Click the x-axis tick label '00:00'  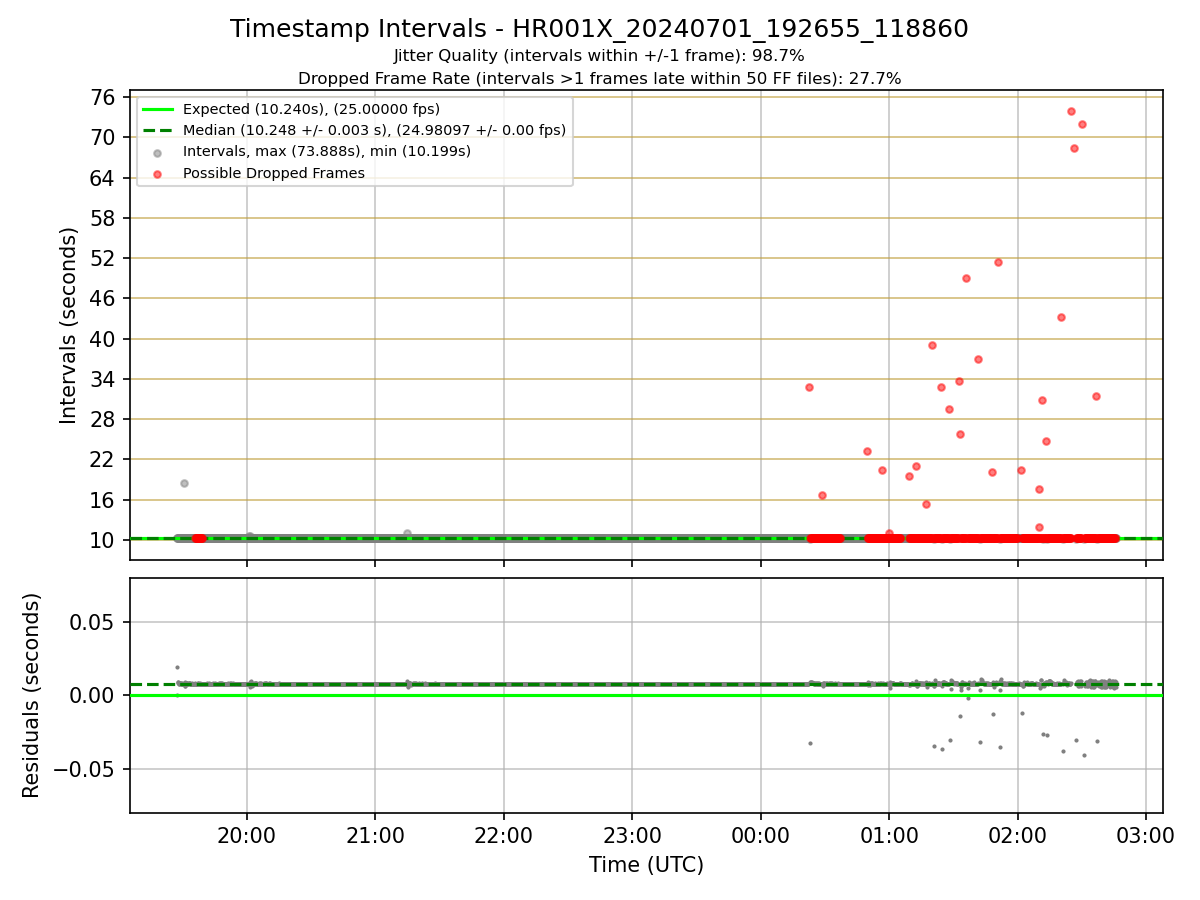(761, 836)
